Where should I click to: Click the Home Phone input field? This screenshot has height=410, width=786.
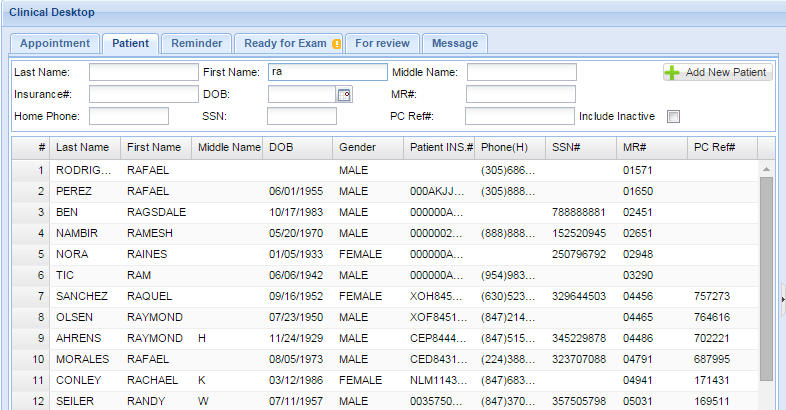129,116
